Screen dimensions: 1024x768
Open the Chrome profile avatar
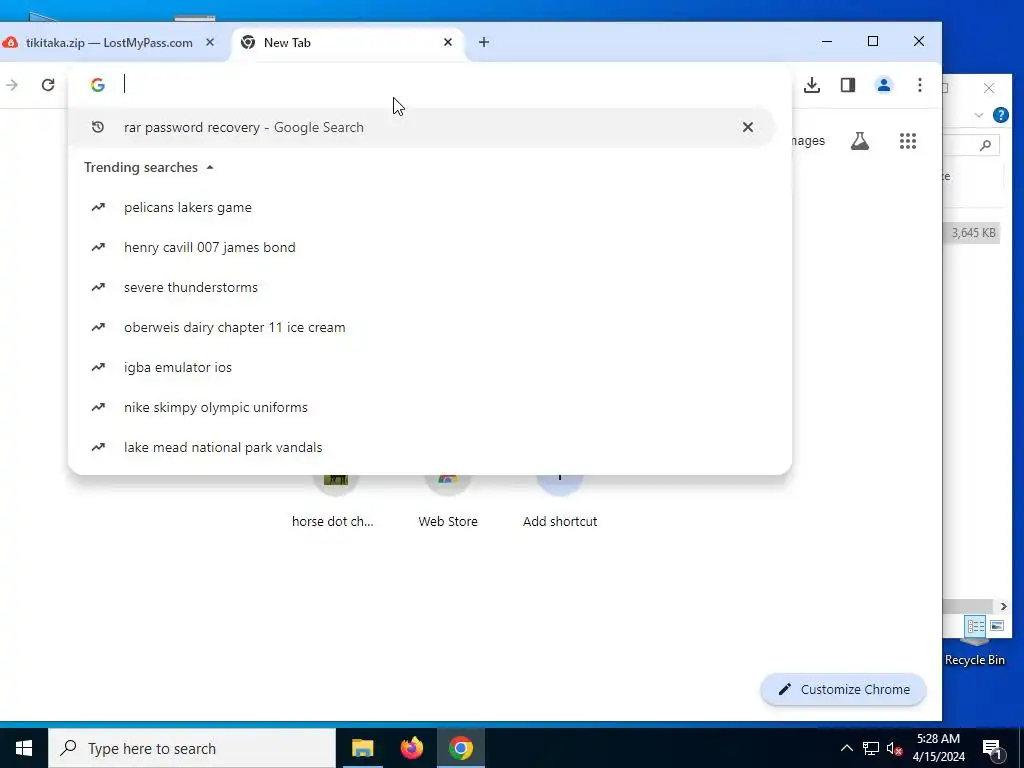[x=884, y=85]
